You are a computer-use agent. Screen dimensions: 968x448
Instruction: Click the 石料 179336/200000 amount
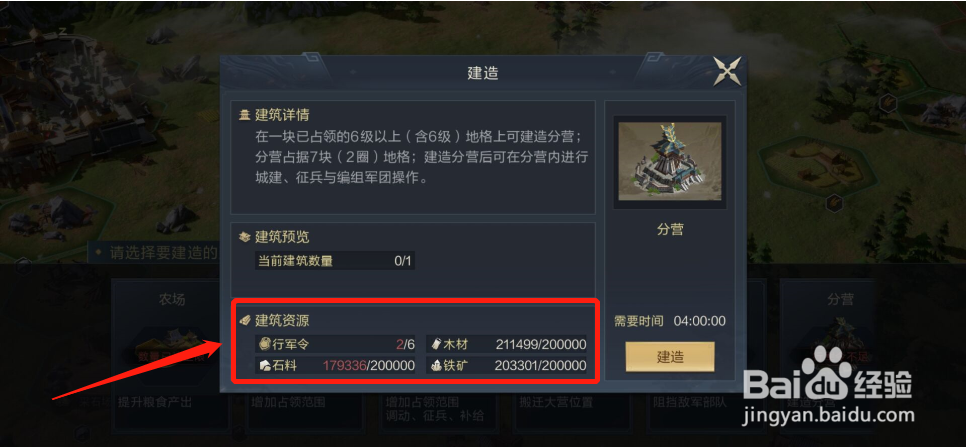tap(369, 365)
